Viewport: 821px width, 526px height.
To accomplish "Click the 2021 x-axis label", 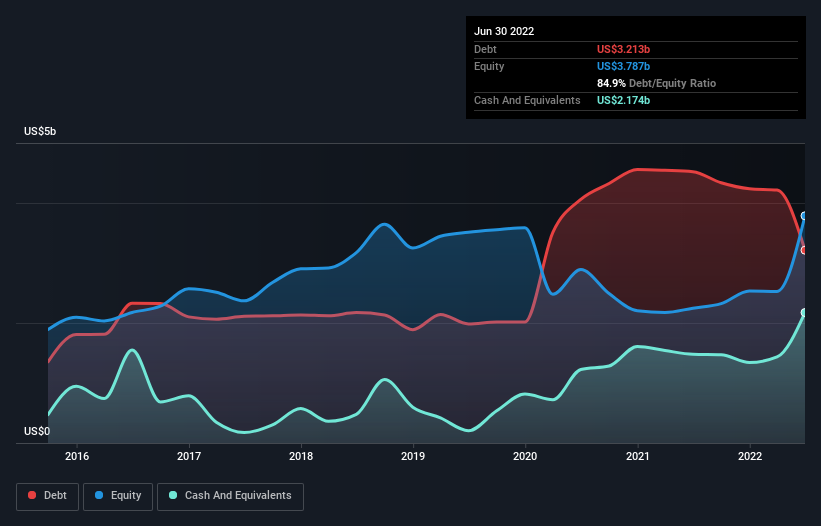I will [638, 456].
